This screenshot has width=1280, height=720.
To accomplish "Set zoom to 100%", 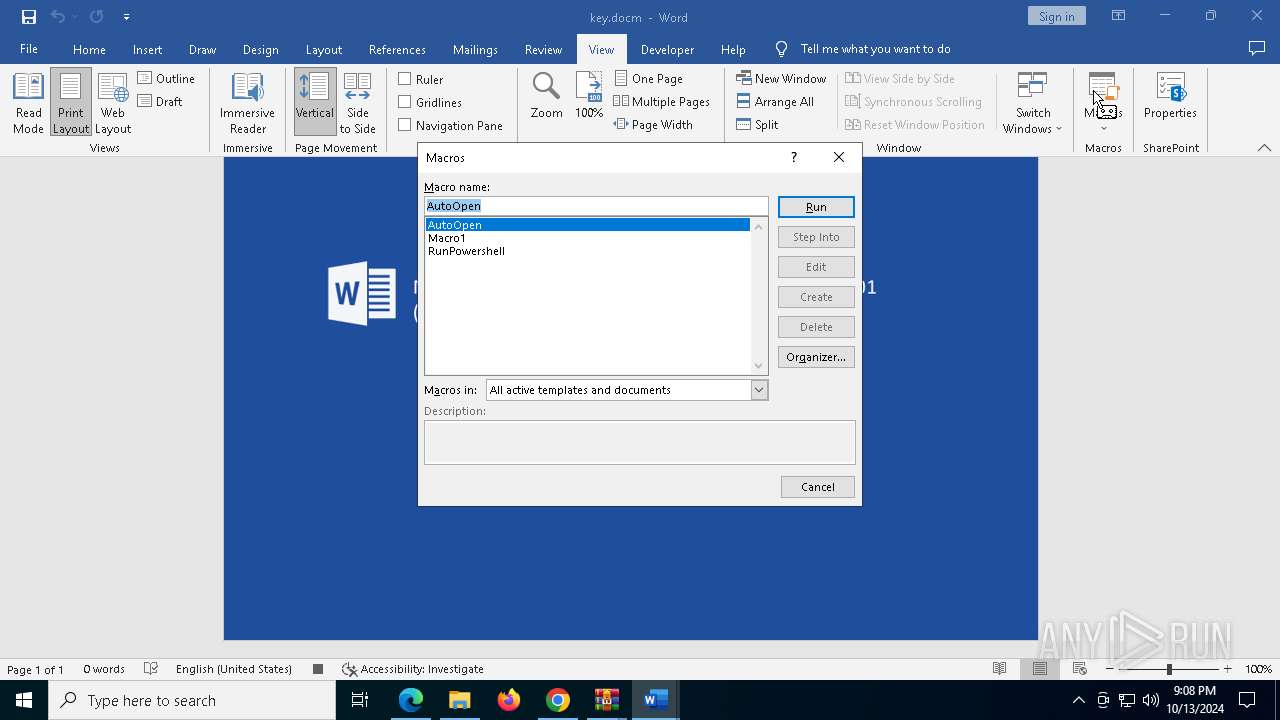I will coord(589,97).
